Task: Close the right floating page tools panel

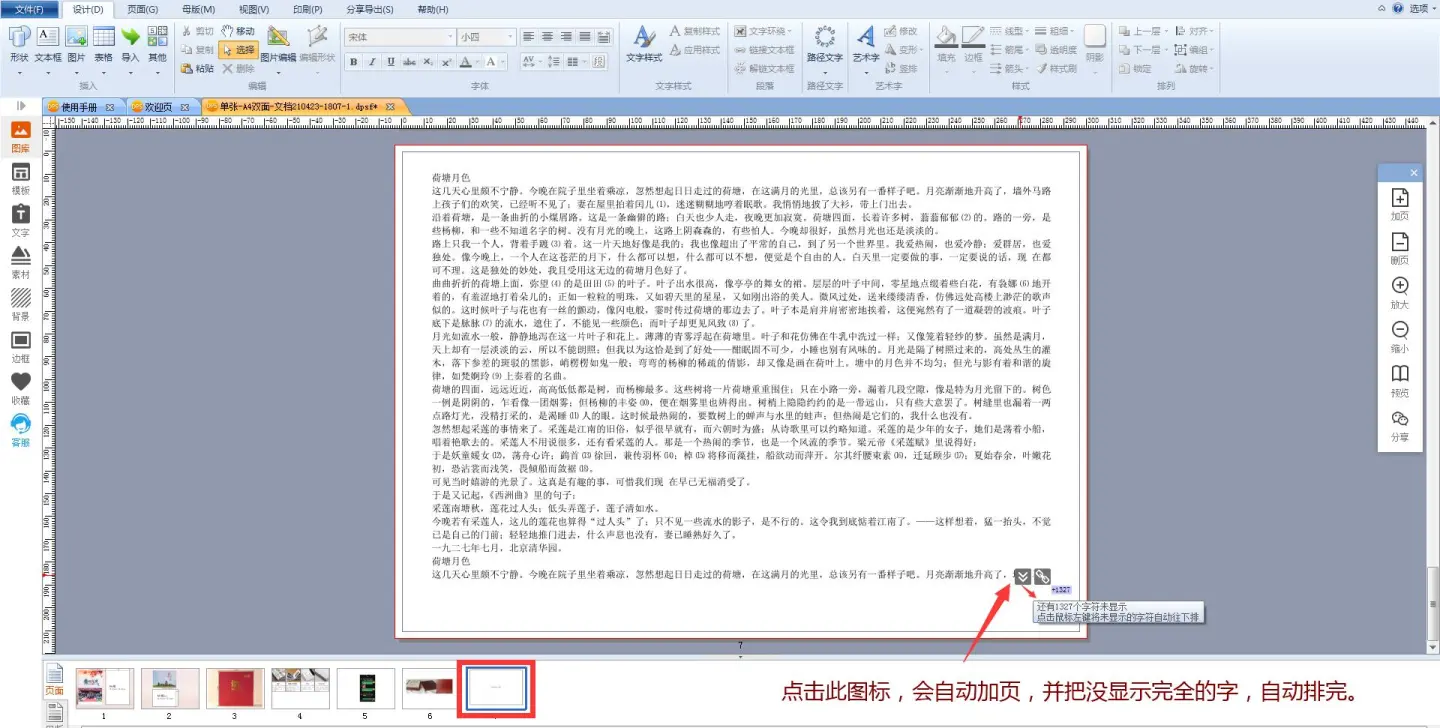Action: tap(1413, 173)
